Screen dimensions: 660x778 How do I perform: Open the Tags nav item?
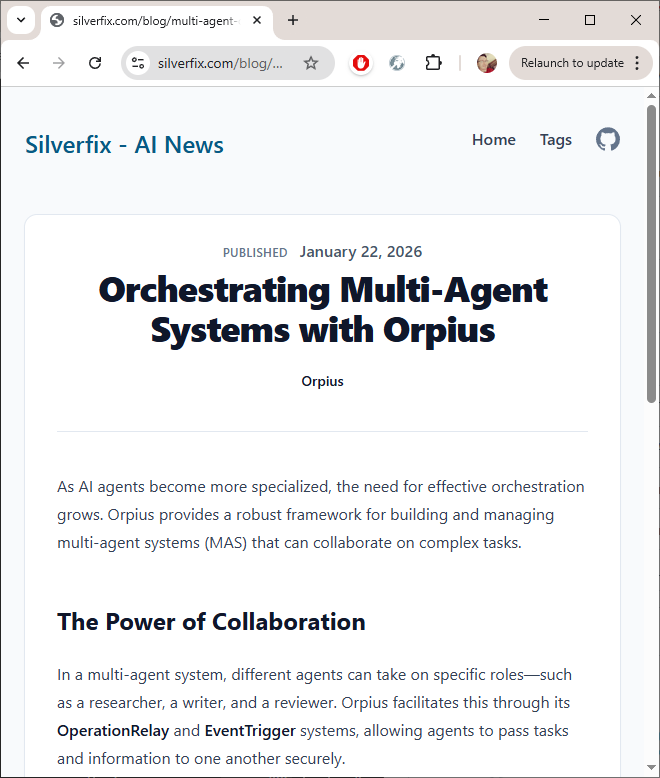tap(556, 140)
